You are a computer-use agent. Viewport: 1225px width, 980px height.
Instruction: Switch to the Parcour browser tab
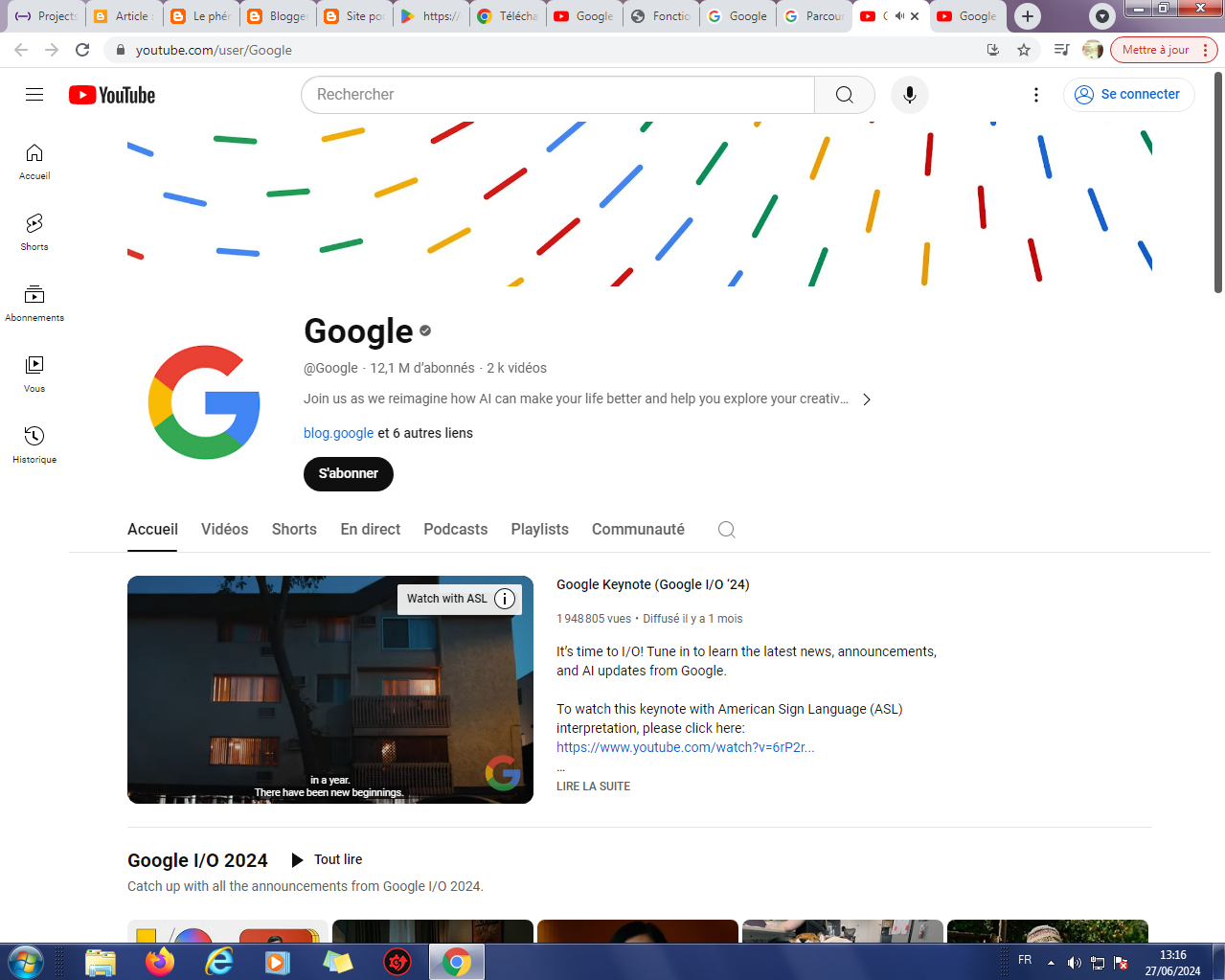[x=814, y=16]
